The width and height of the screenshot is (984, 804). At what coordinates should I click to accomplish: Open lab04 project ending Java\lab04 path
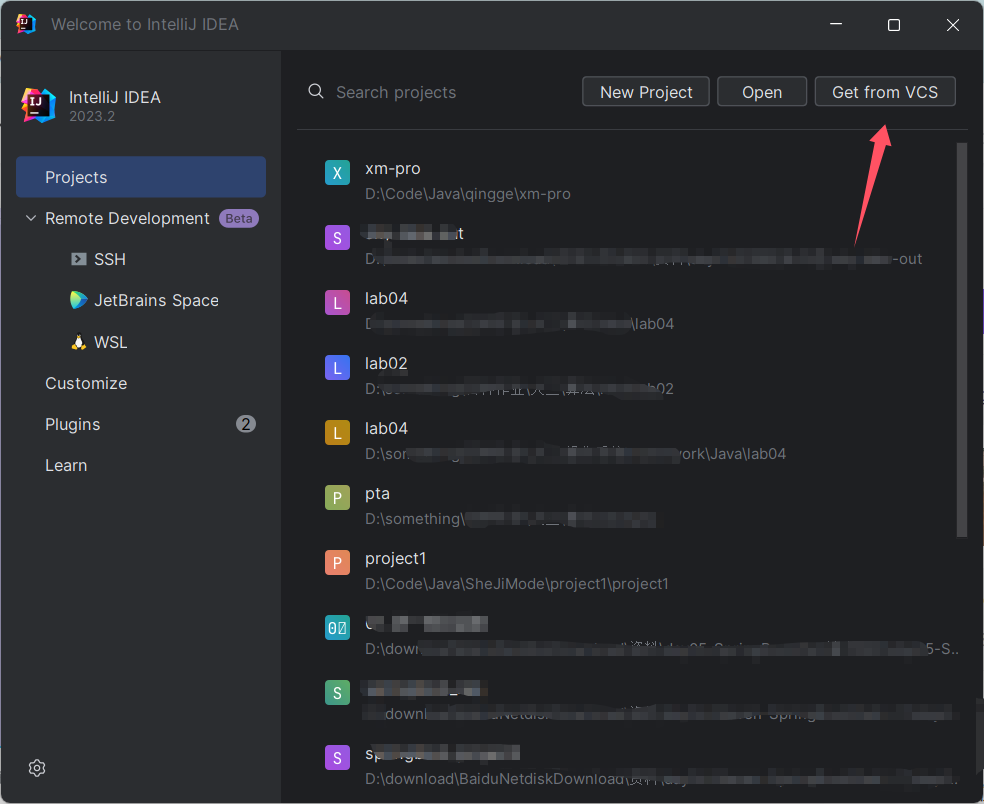(634, 441)
